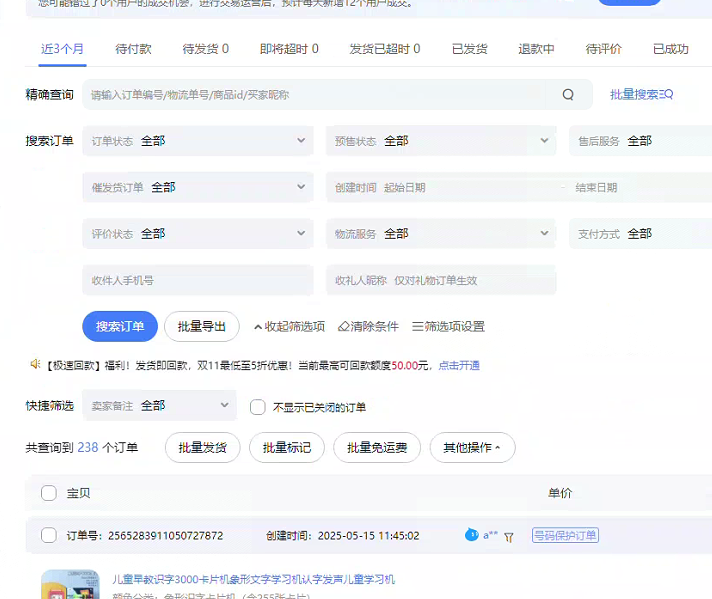The width and height of the screenshot is (712, 599).
Task: Select the checkbox for order 2565283911050727872
Action: pyautogui.click(x=49, y=535)
